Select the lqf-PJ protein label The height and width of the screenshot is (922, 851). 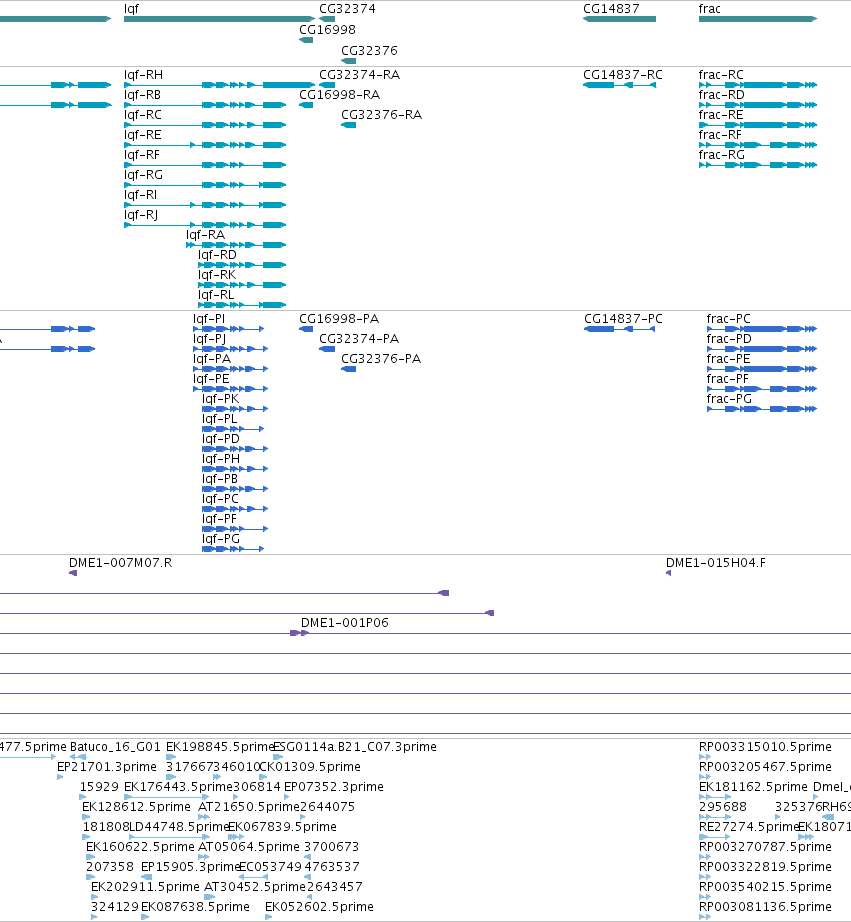coord(209,339)
